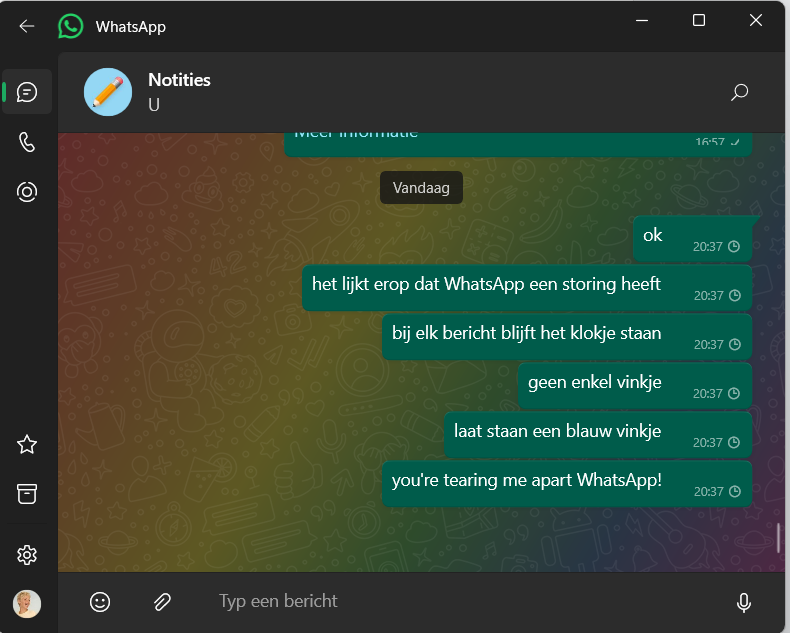Go back with the arrow in title bar
The width and height of the screenshot is (790, 633).
[27, 26]
